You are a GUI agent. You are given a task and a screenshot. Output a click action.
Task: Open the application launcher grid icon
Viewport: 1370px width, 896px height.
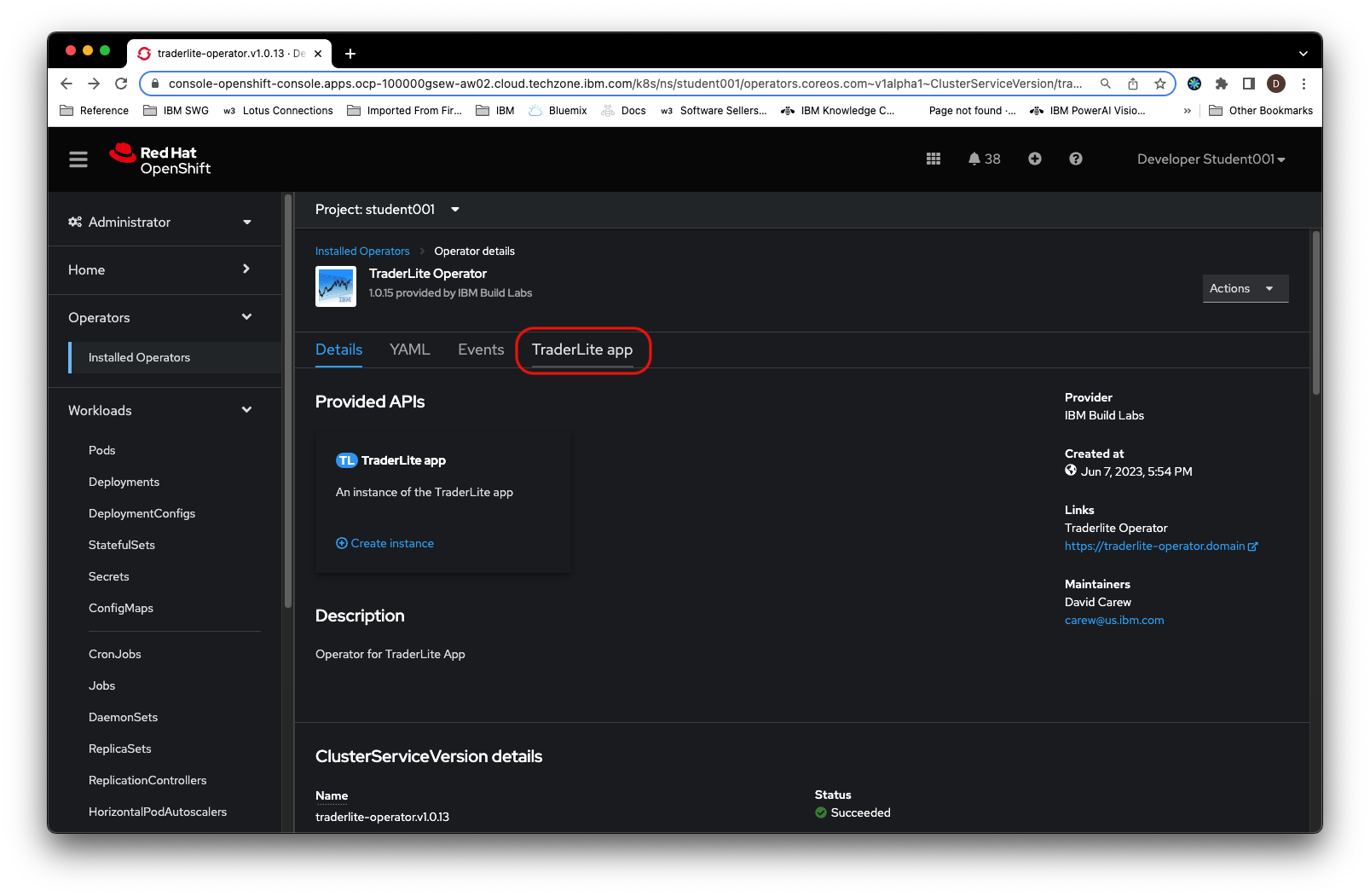coord(934,159)
